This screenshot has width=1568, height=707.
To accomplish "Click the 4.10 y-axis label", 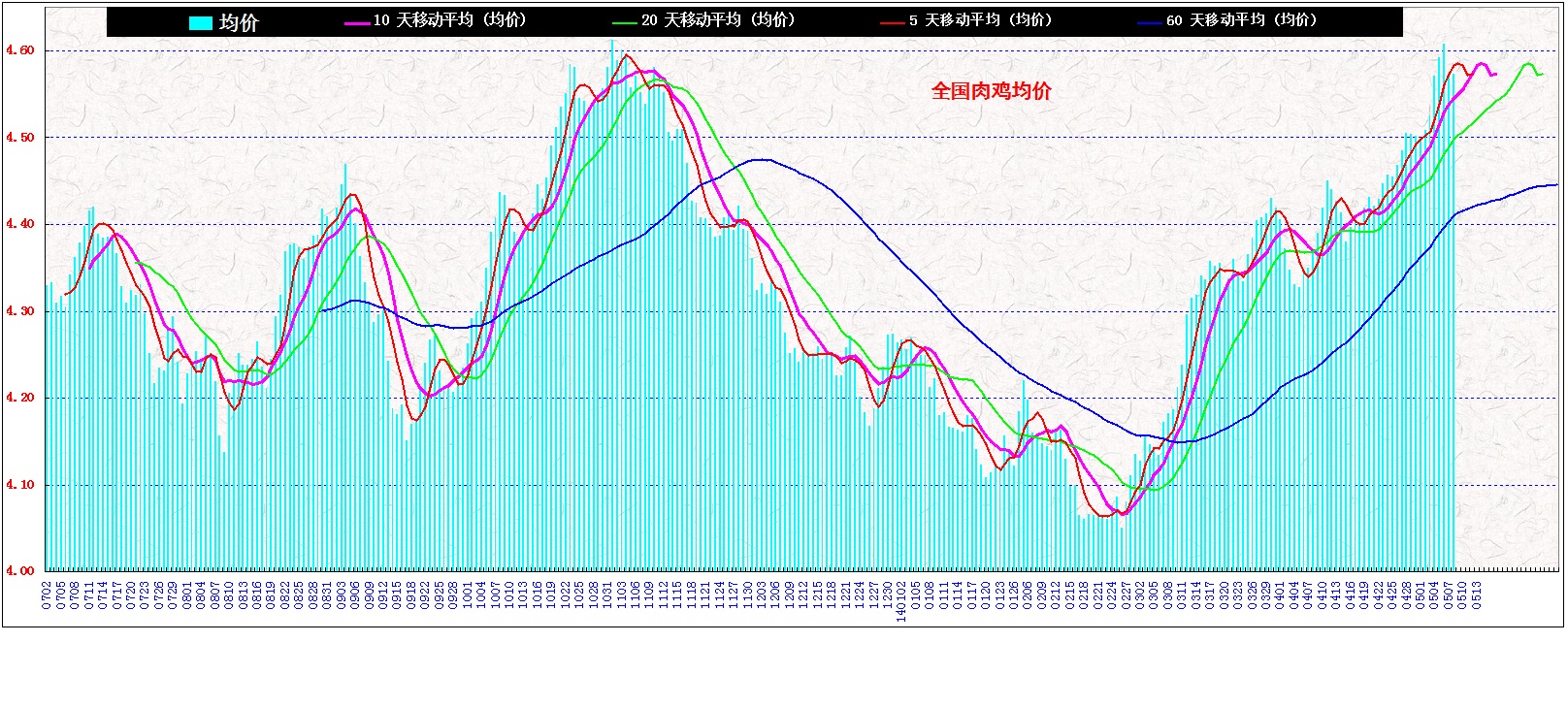I will click(20, 485).
